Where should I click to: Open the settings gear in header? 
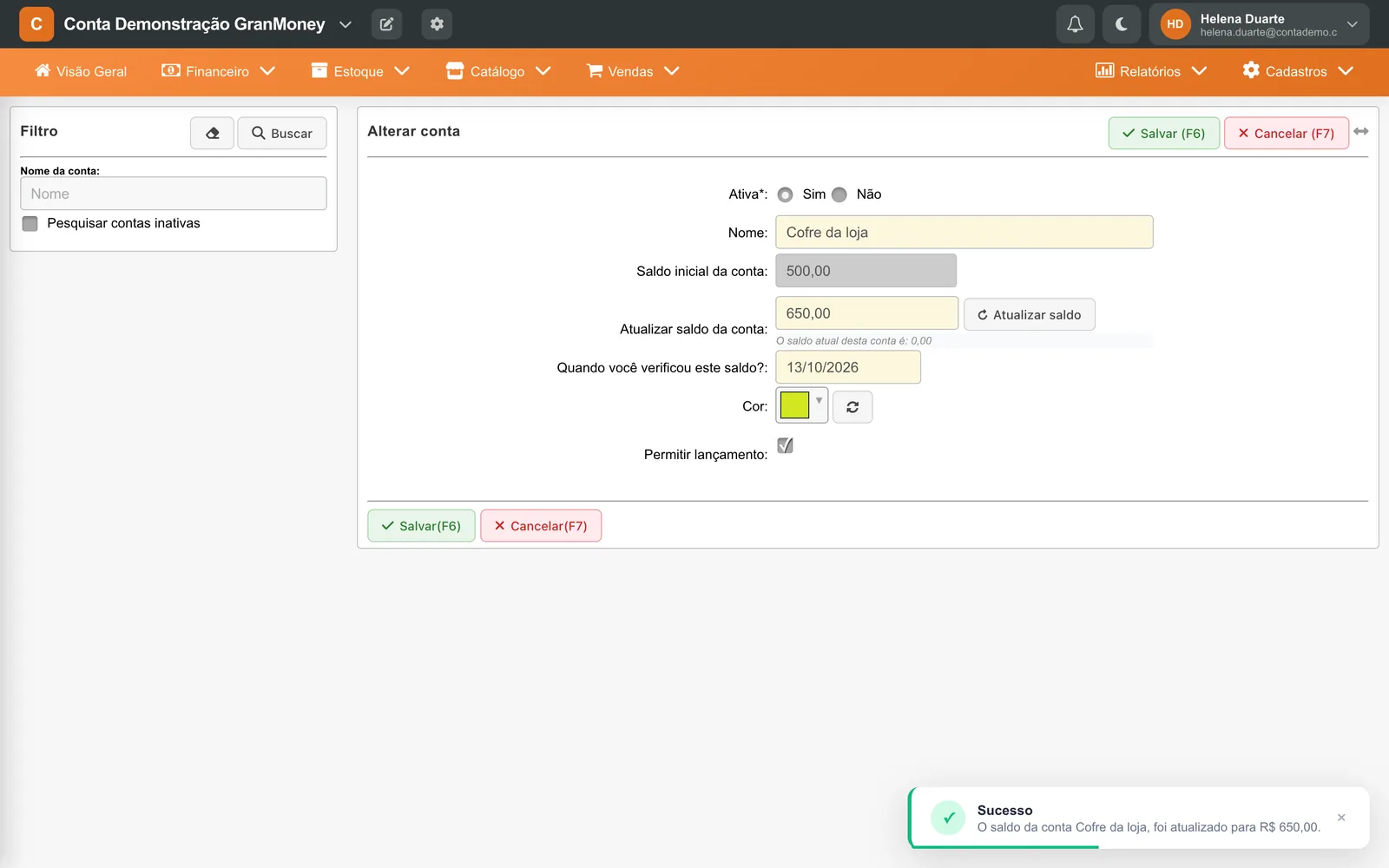pos(437,24)
